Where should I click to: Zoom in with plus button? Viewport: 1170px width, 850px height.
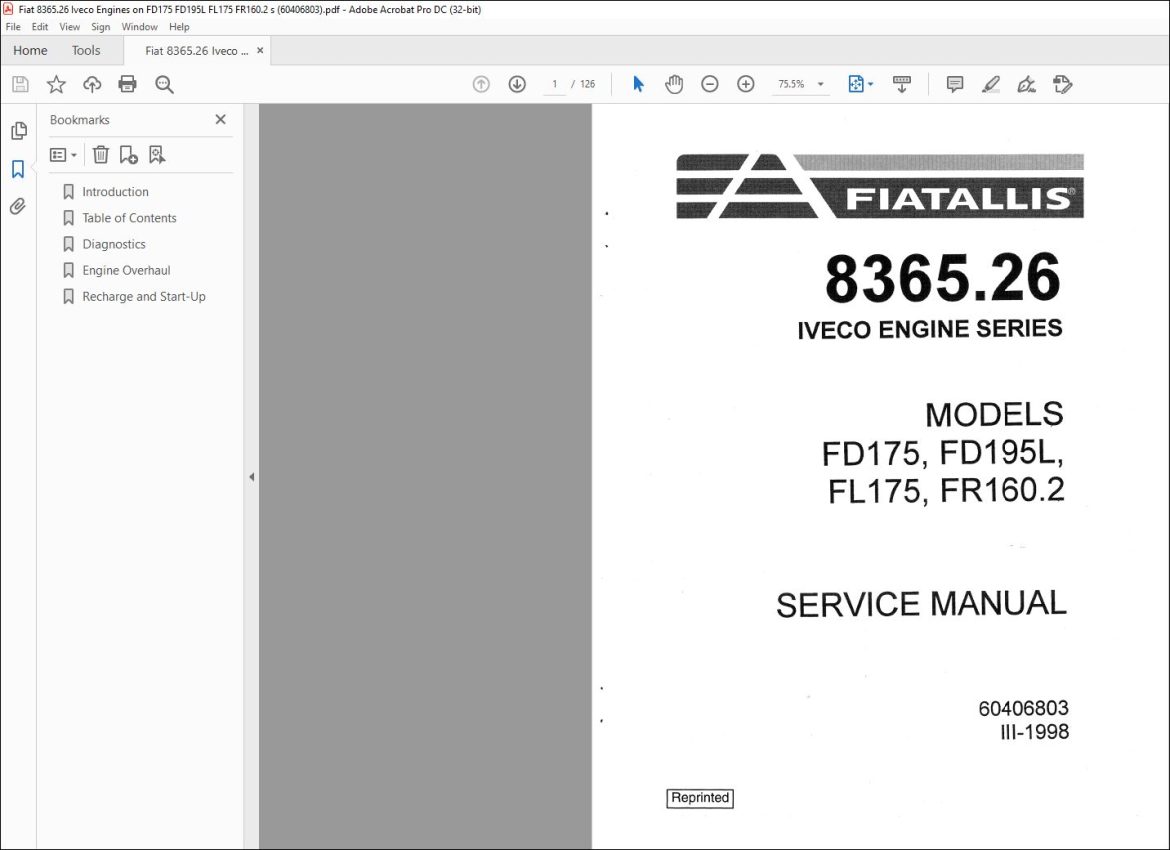click(745, 84)
